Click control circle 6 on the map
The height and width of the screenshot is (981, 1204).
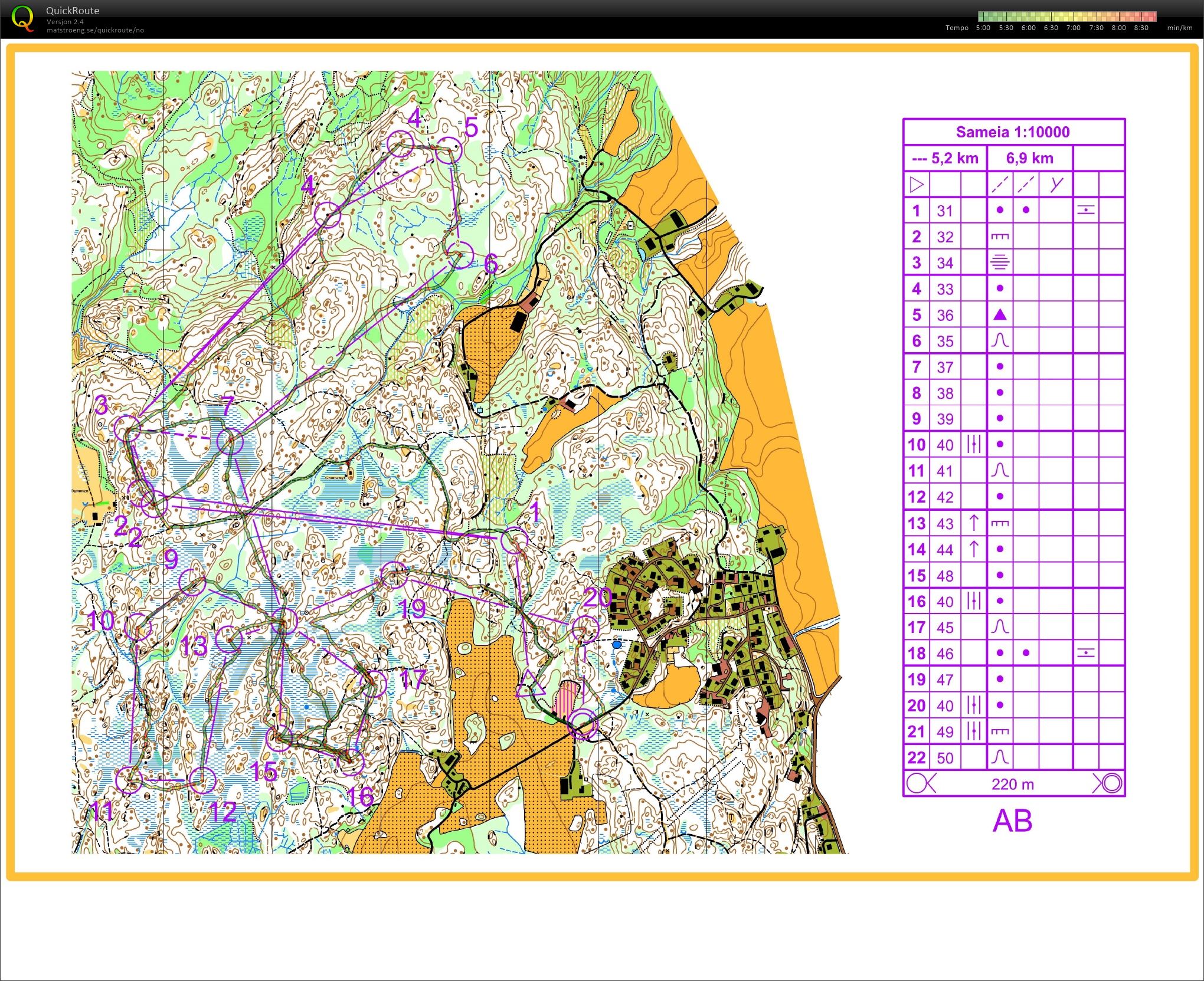(x=460, y=255)
